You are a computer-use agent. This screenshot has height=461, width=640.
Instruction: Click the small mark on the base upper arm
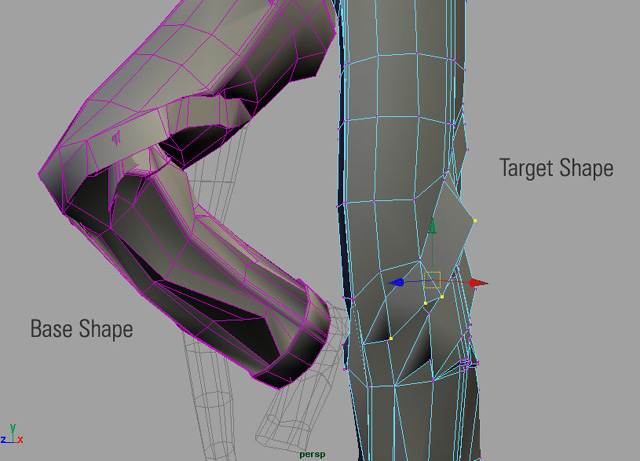[116, 137]
